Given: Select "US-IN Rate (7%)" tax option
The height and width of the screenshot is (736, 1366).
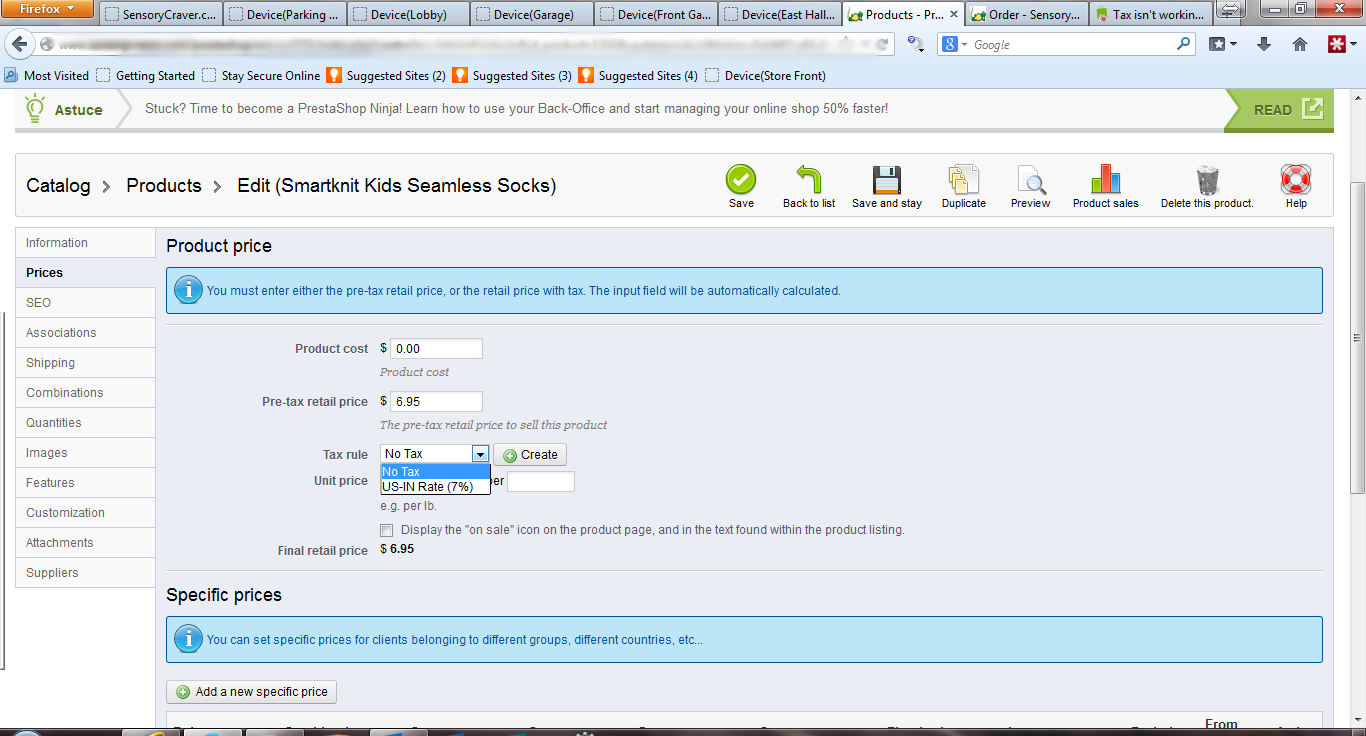Looking at the screenshot, I should (x=435, y=487).
